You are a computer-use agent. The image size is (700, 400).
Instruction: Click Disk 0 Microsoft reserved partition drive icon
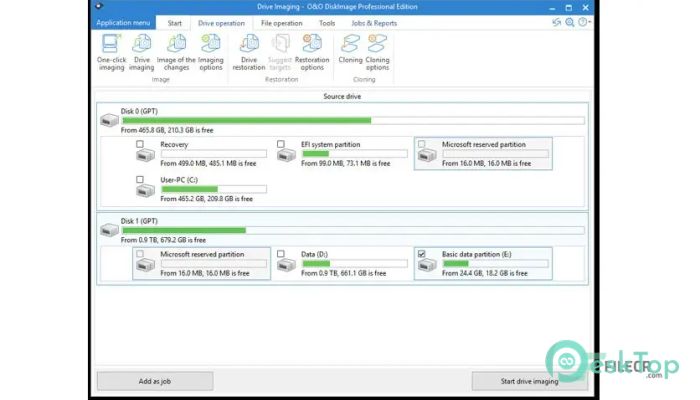(427, 155)
